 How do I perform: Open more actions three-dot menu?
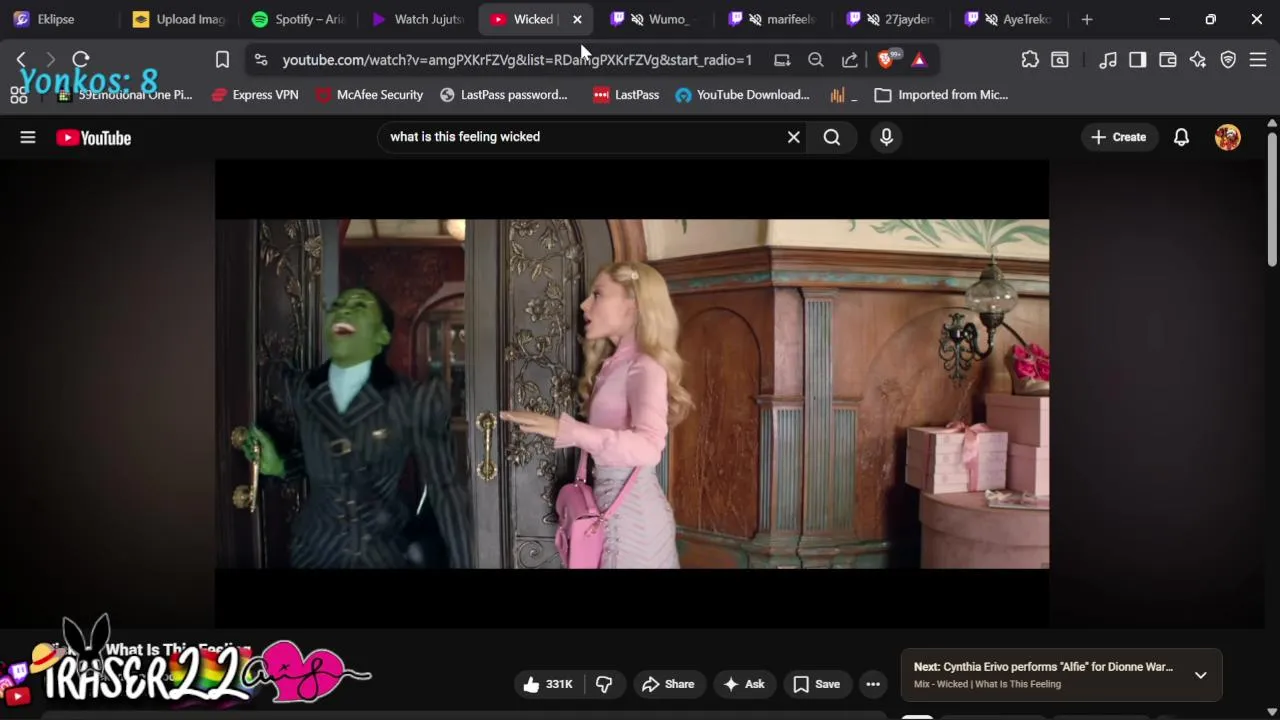(873, 684)
